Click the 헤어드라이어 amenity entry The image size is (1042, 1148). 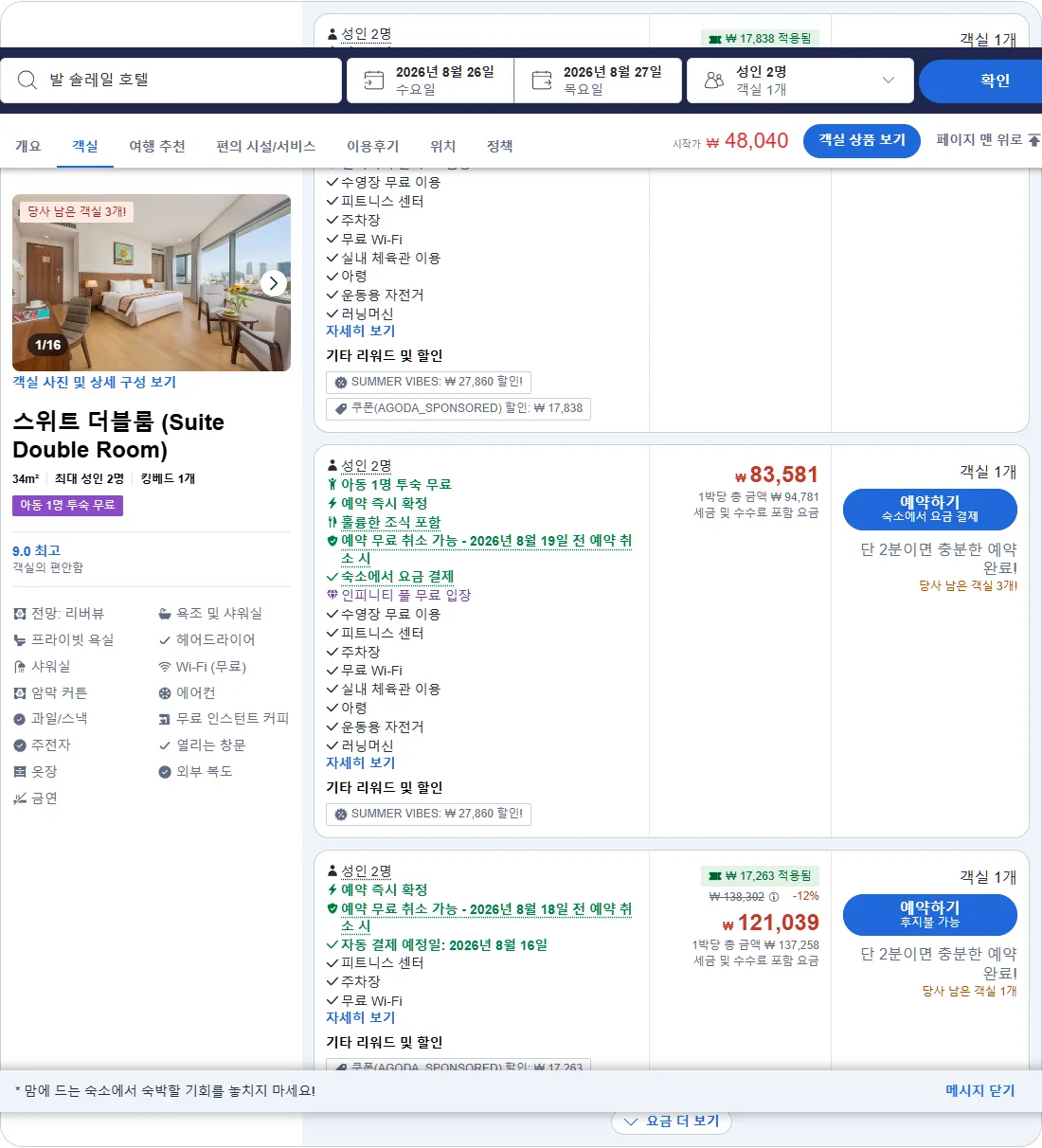tap(207, 640)
